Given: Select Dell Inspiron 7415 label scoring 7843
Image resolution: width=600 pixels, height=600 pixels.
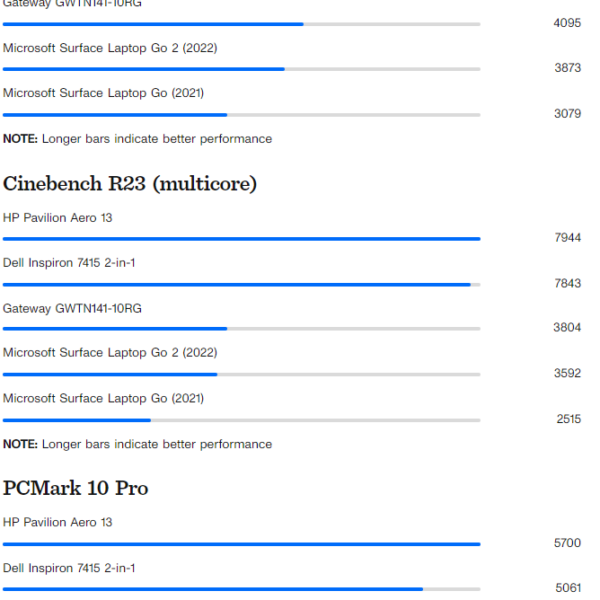Looking at the screenshot, I should 69,262.
